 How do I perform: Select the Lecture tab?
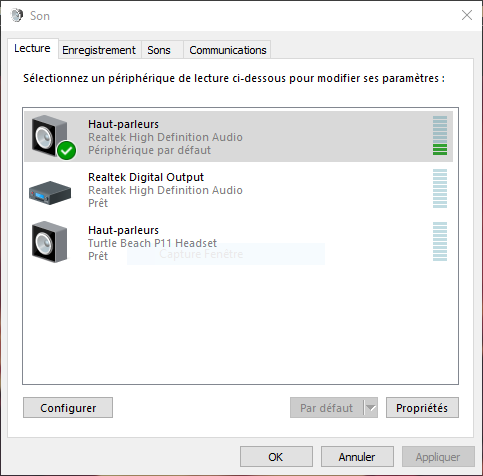pos(32,49)
